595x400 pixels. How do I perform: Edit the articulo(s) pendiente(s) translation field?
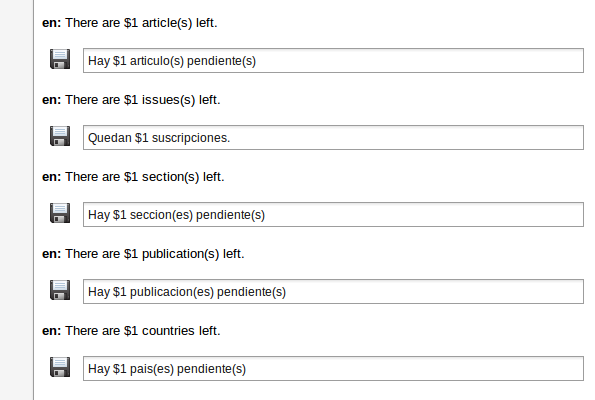tap(333, 61)
